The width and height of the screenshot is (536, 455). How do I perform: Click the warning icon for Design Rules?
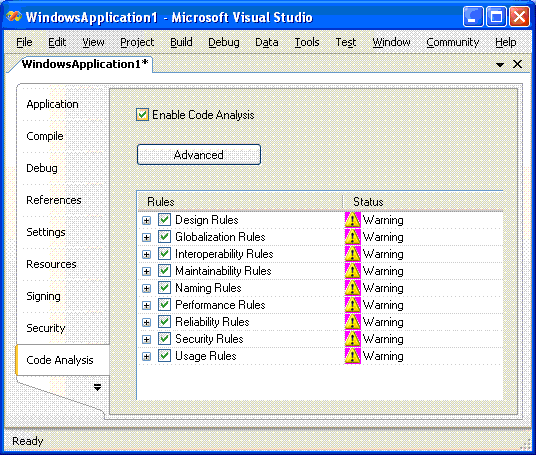click(x=352, y=220)
